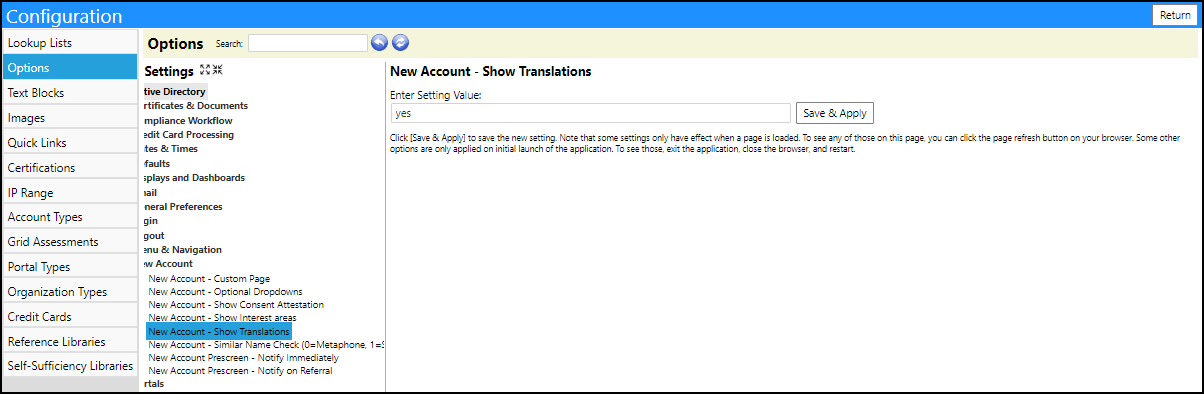Select New Account - Show Interest areas

click(x=221, y=318)
